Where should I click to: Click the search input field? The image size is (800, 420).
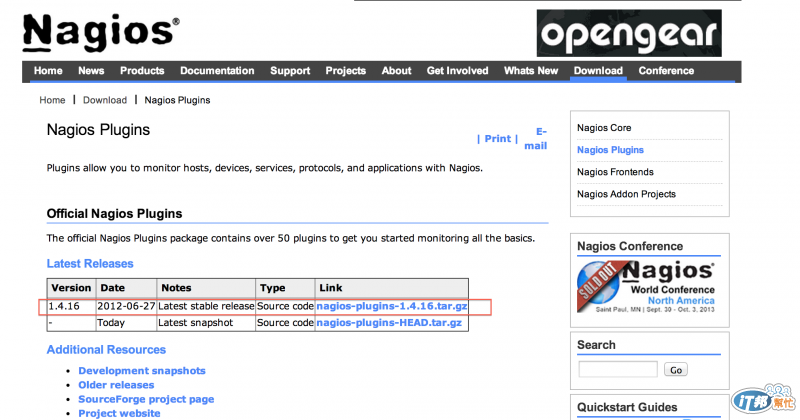pyautogui.click(x=618, y=369)
